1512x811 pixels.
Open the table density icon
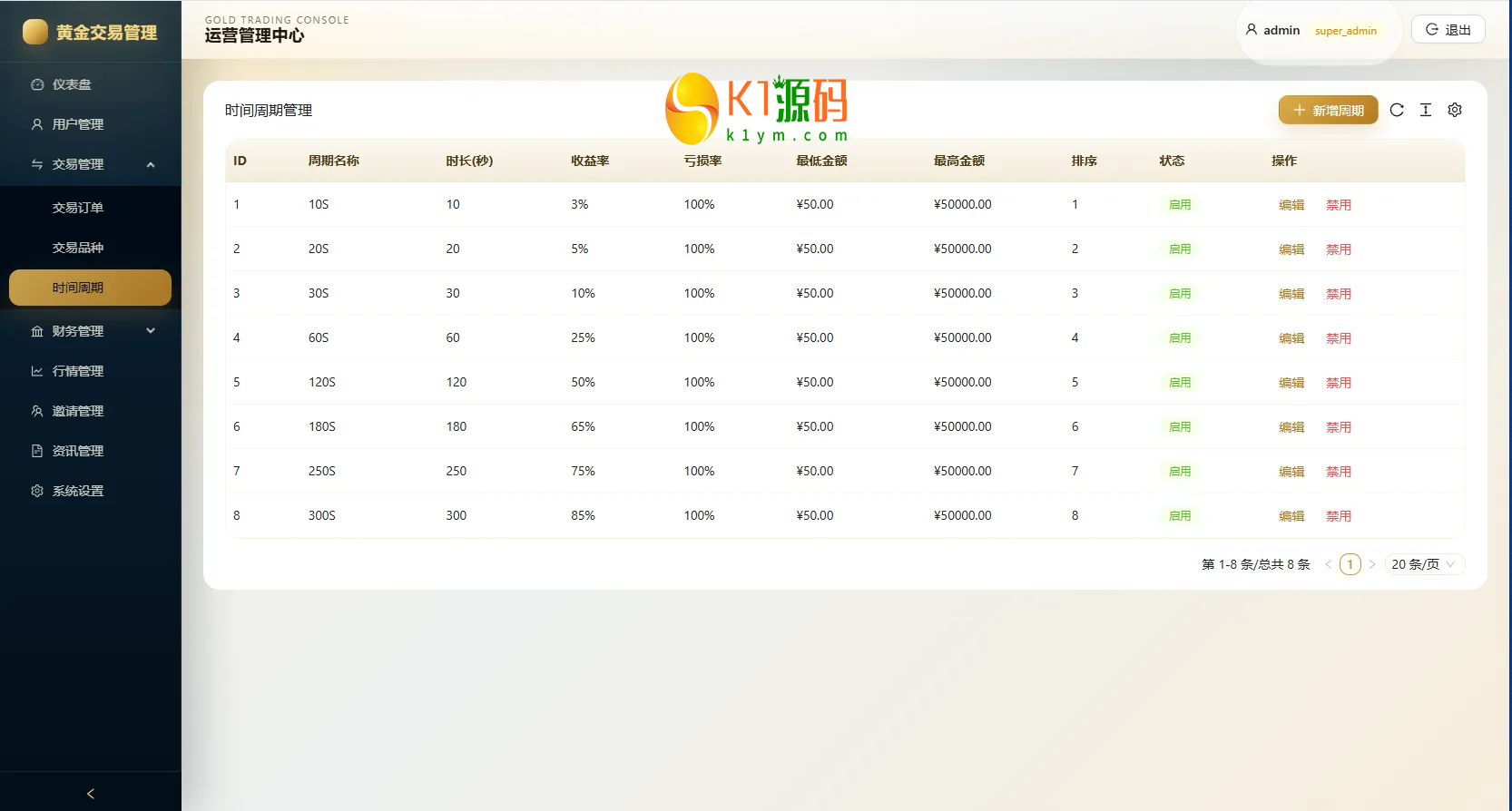(1426, 110)
